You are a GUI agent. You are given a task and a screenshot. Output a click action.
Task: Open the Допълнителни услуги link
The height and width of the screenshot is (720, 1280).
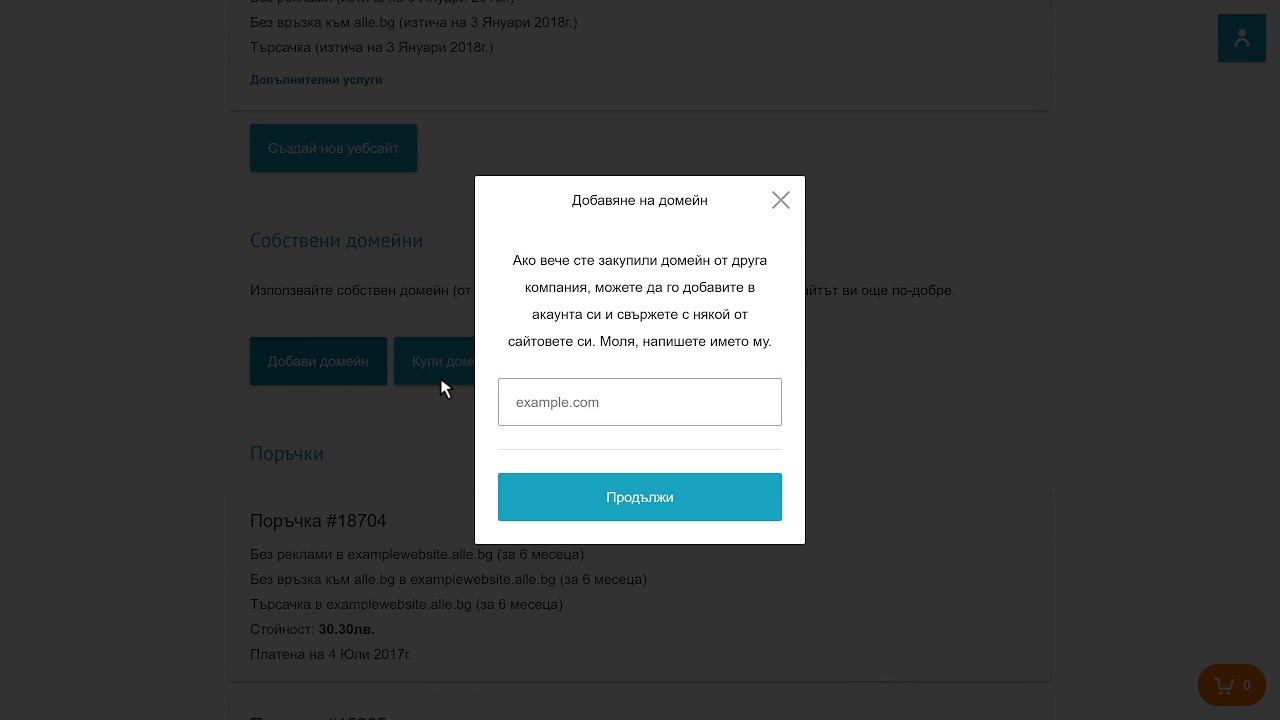[316, 80]
